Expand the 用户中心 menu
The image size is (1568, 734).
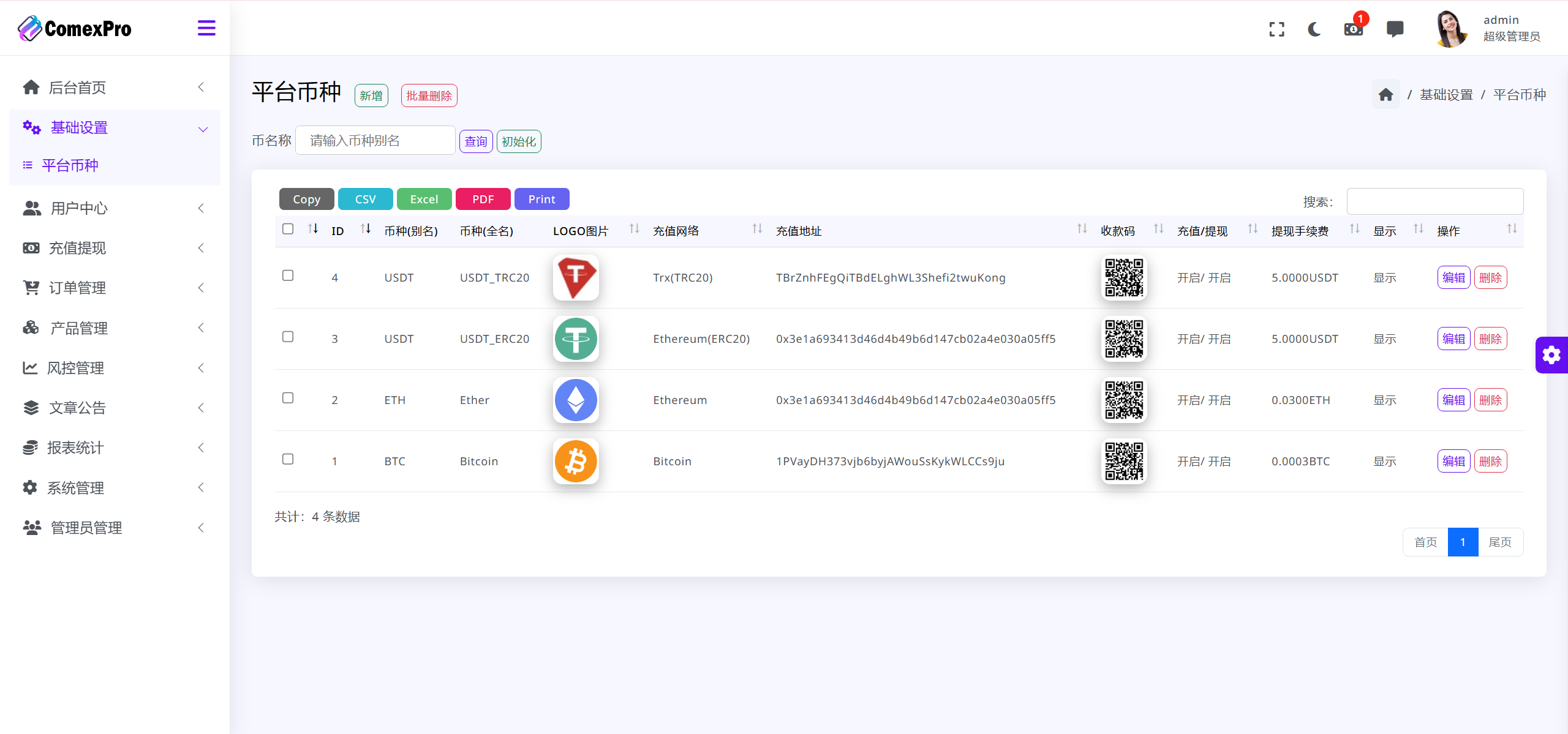[115, 209]
